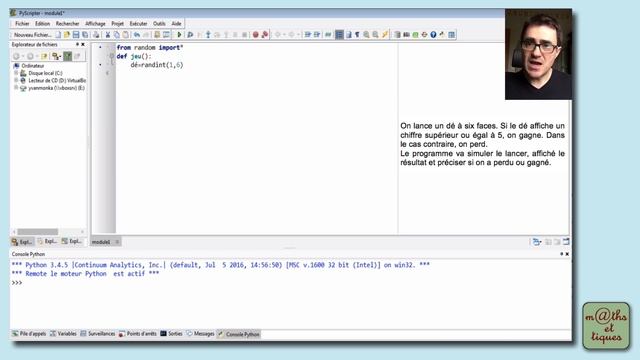Select Disque local (C:) in the file explorer
This screenshot has height=360, width=640.
click(45, 73)
